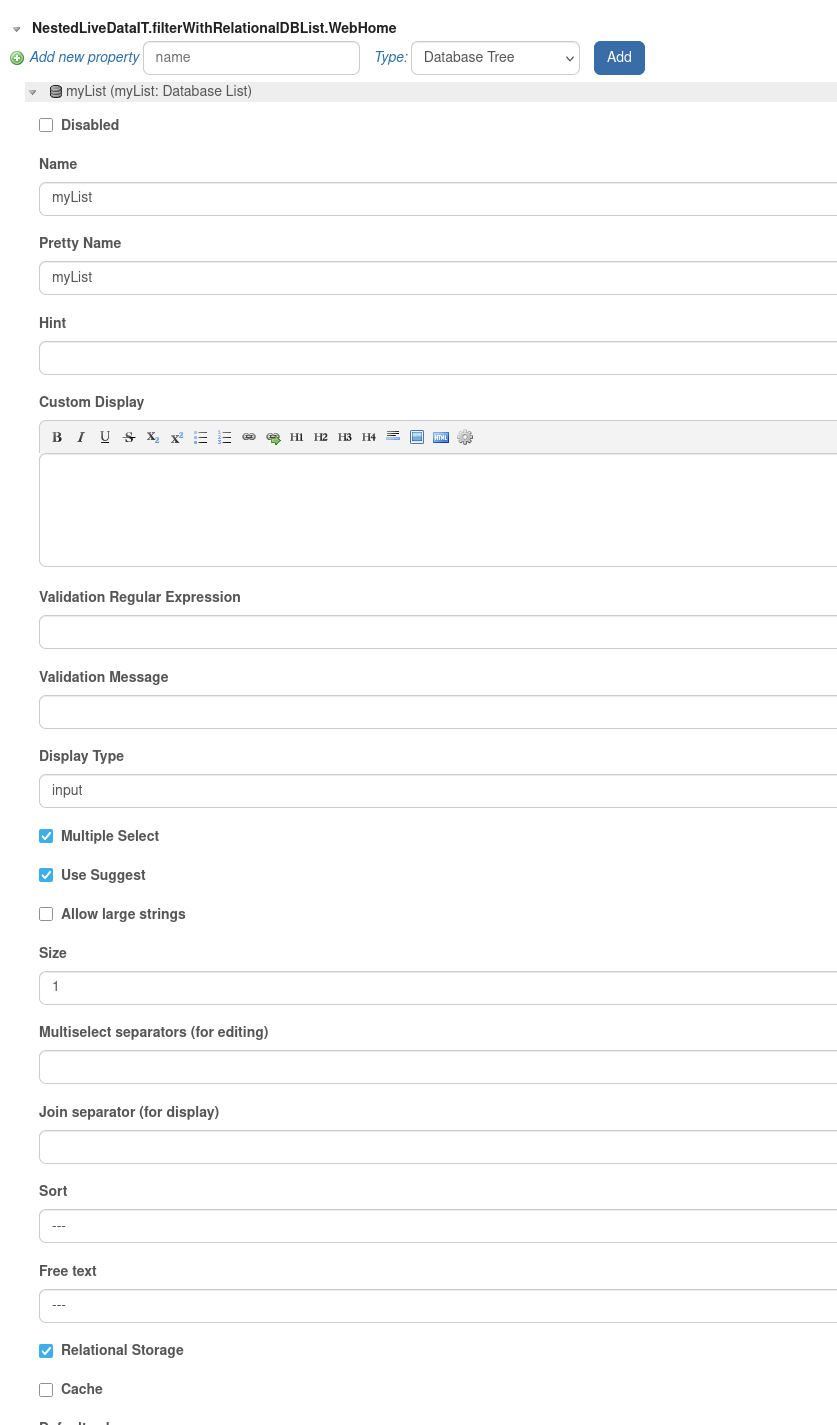Uncheck Multiple Select option
Image resolution: width=837 pixels, height=1425 pixels.
(x=46, y=836)
